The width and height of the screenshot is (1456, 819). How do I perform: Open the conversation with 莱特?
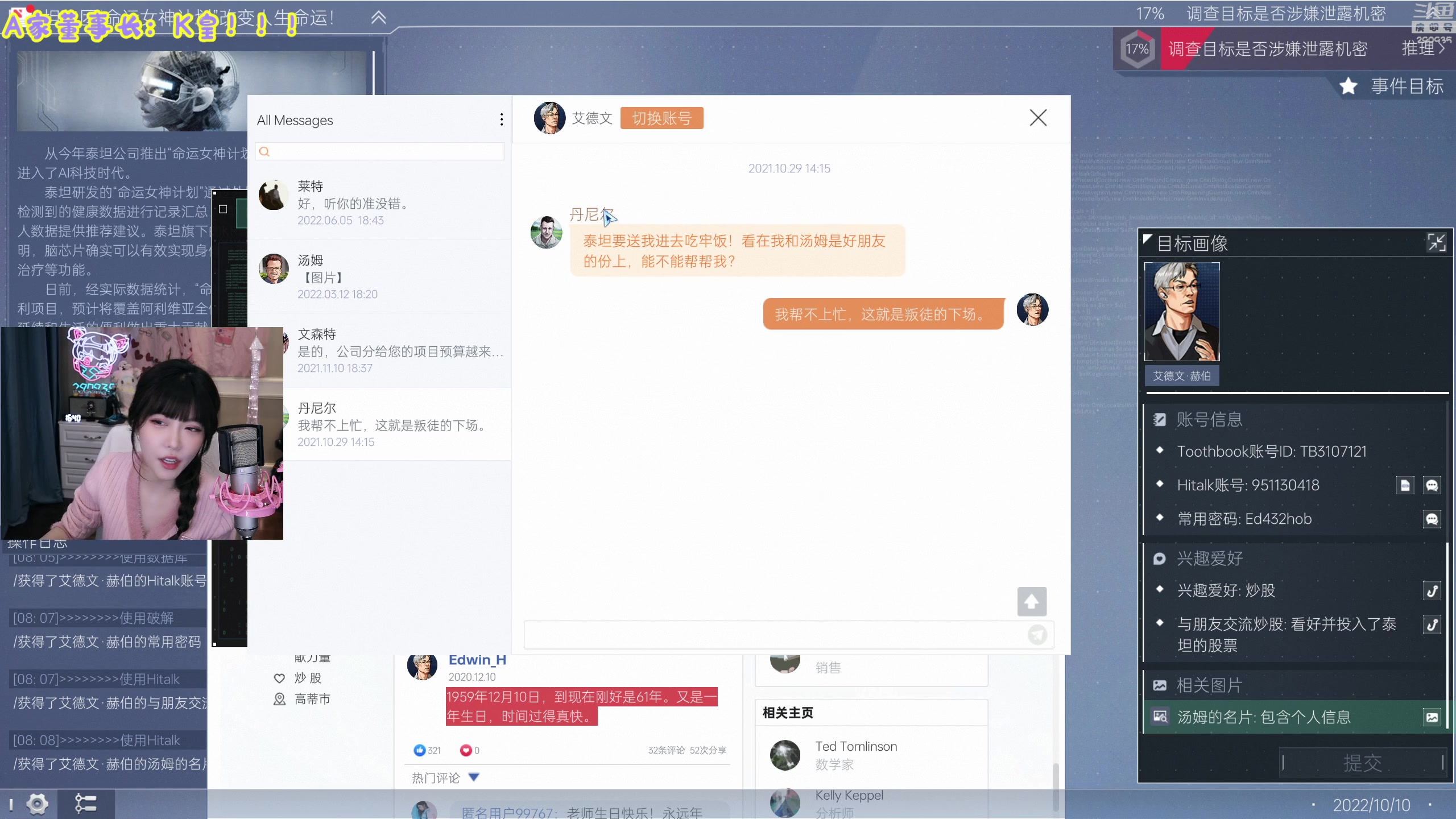(379, 202)
